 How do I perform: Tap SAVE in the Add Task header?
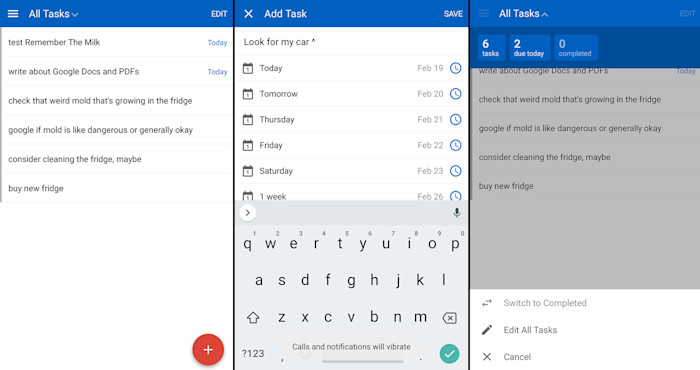(x=453, y=14)
